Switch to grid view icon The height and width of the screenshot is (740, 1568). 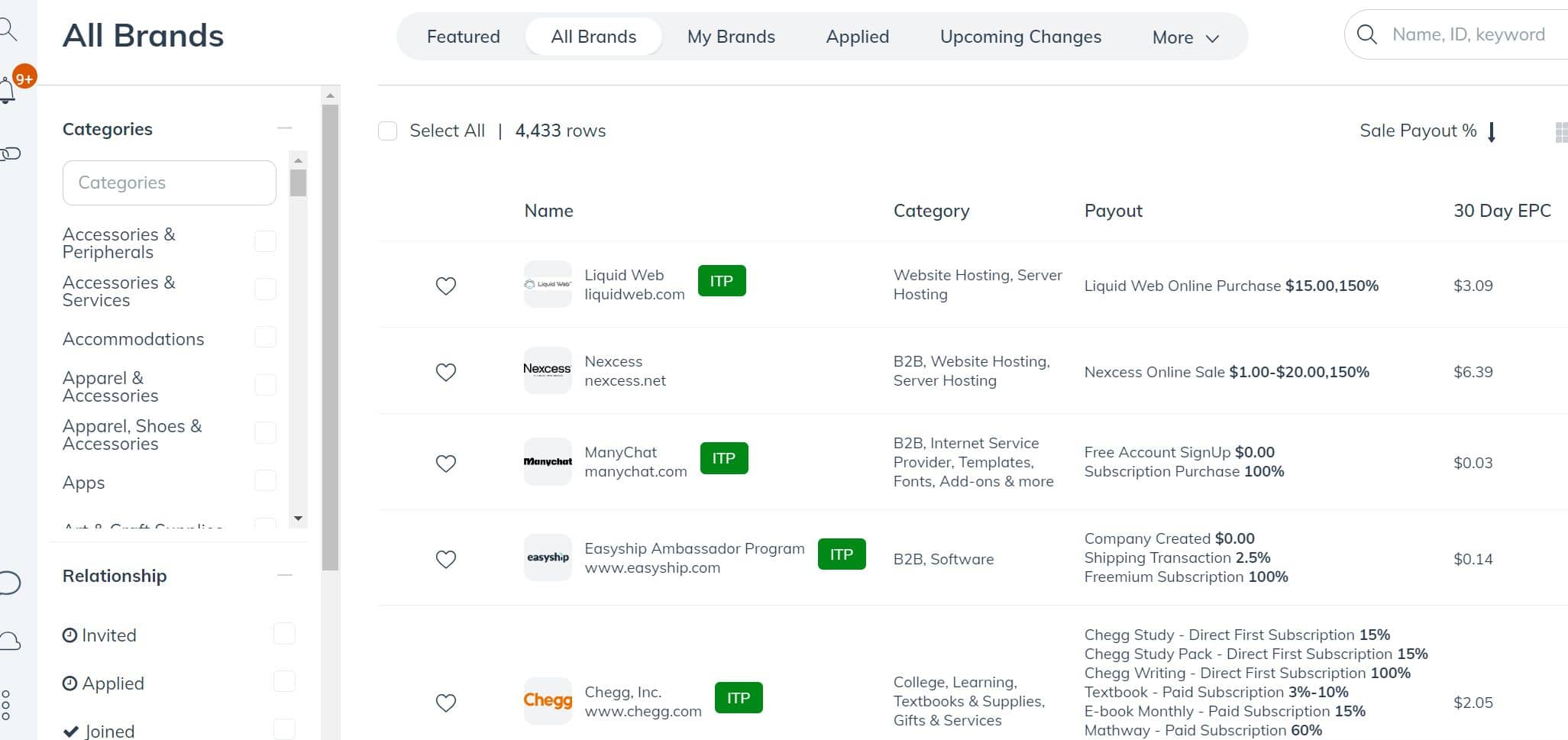[x=1560, y=132]
